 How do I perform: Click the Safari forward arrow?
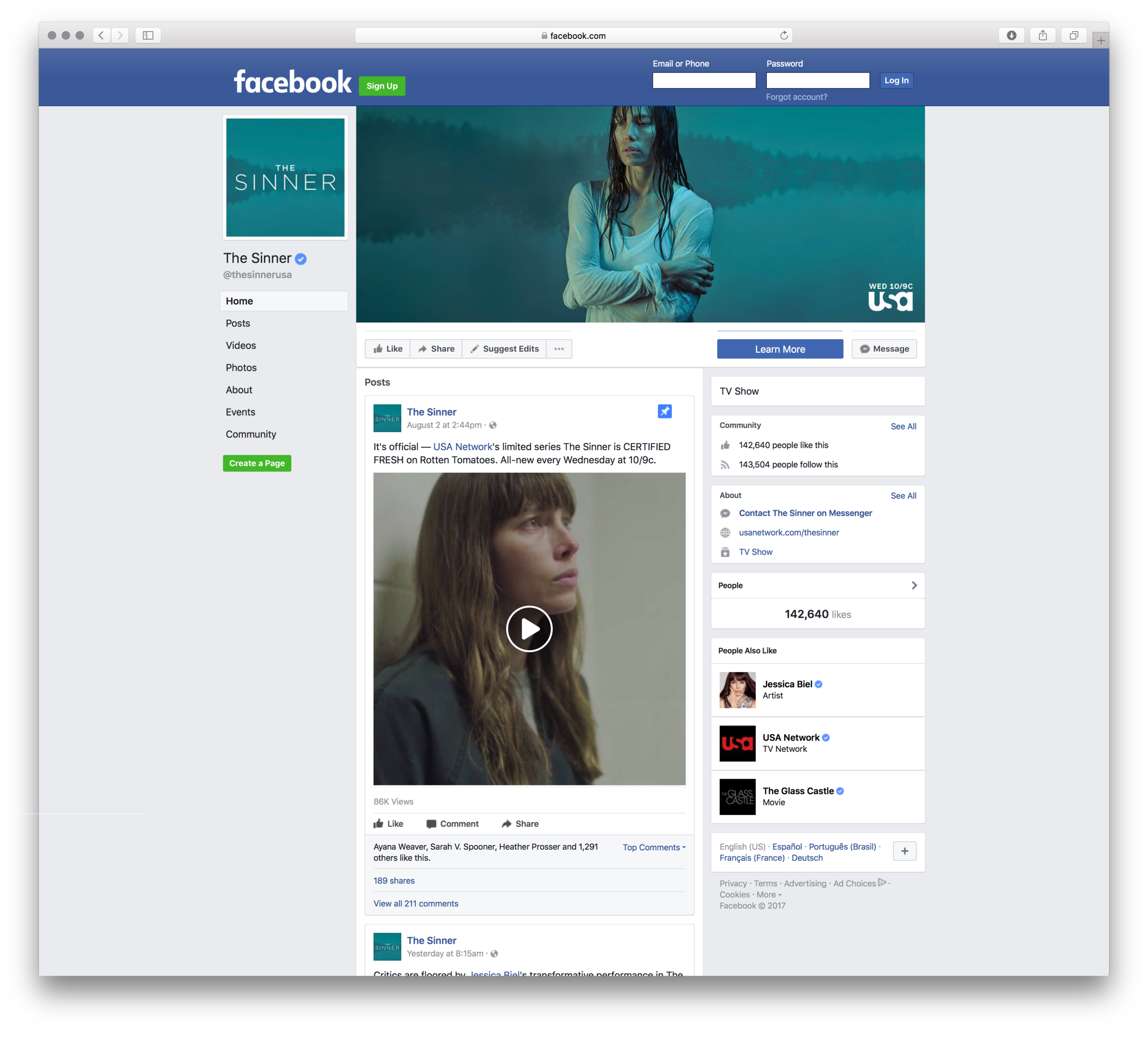tap(119, 35)
